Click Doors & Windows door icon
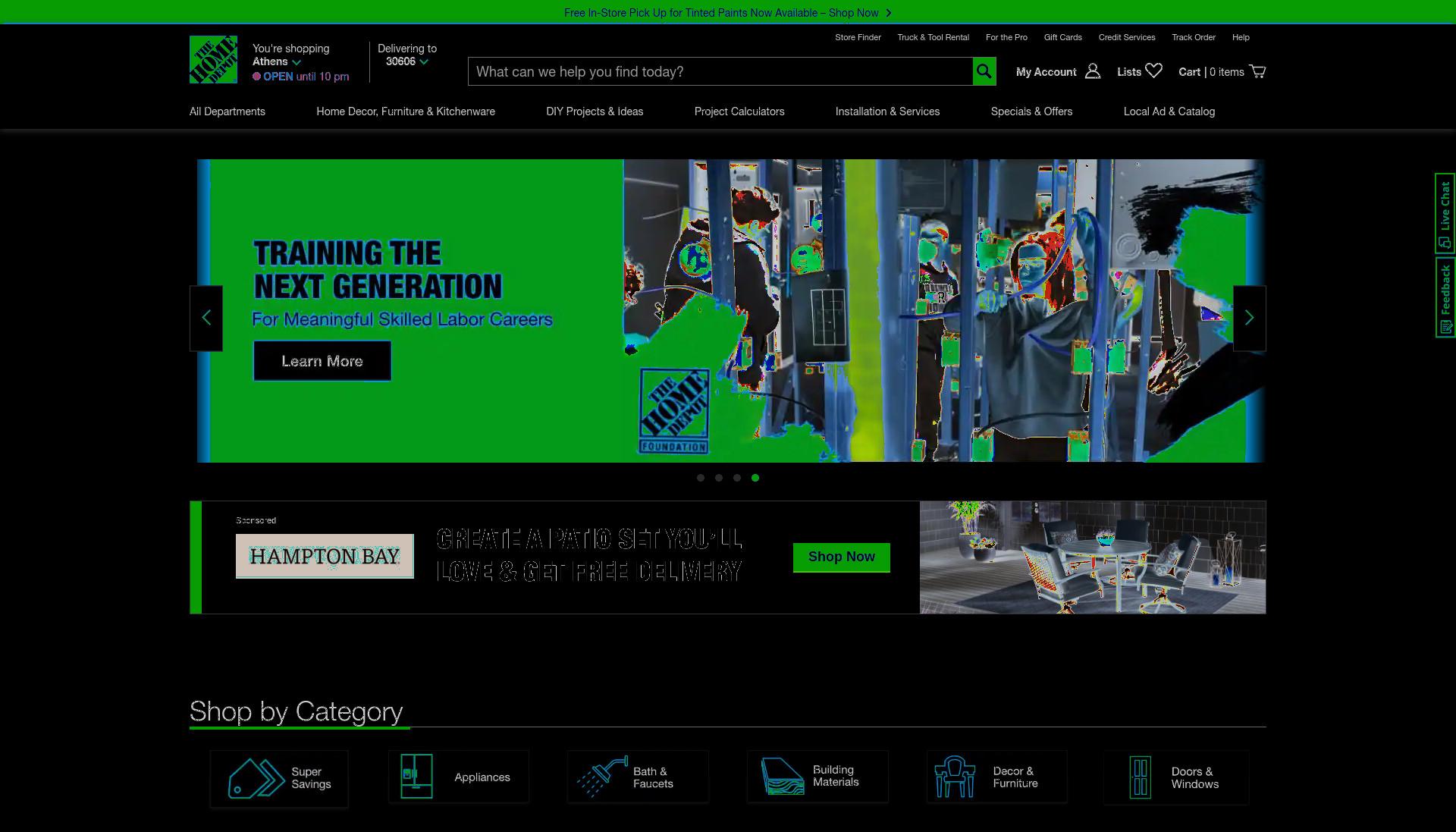Viewport: 1456px width, 832px height. click(x=1140, y=777)
